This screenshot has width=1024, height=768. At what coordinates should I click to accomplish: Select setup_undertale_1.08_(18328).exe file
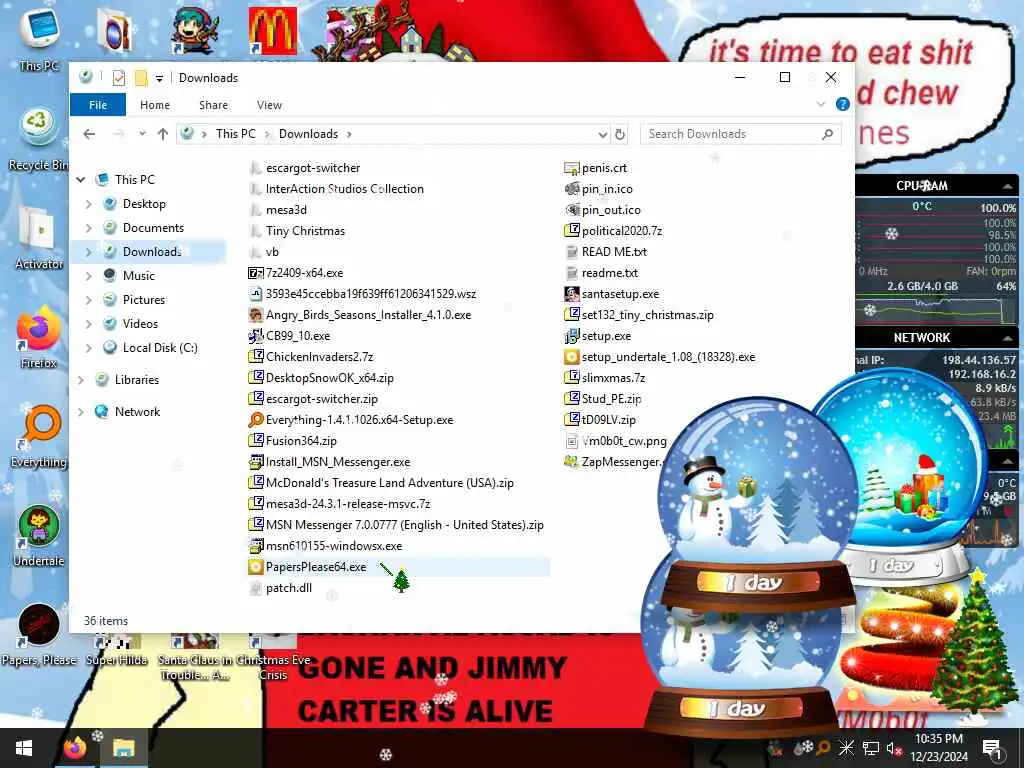pyautogui.click(x=660, y=357)
